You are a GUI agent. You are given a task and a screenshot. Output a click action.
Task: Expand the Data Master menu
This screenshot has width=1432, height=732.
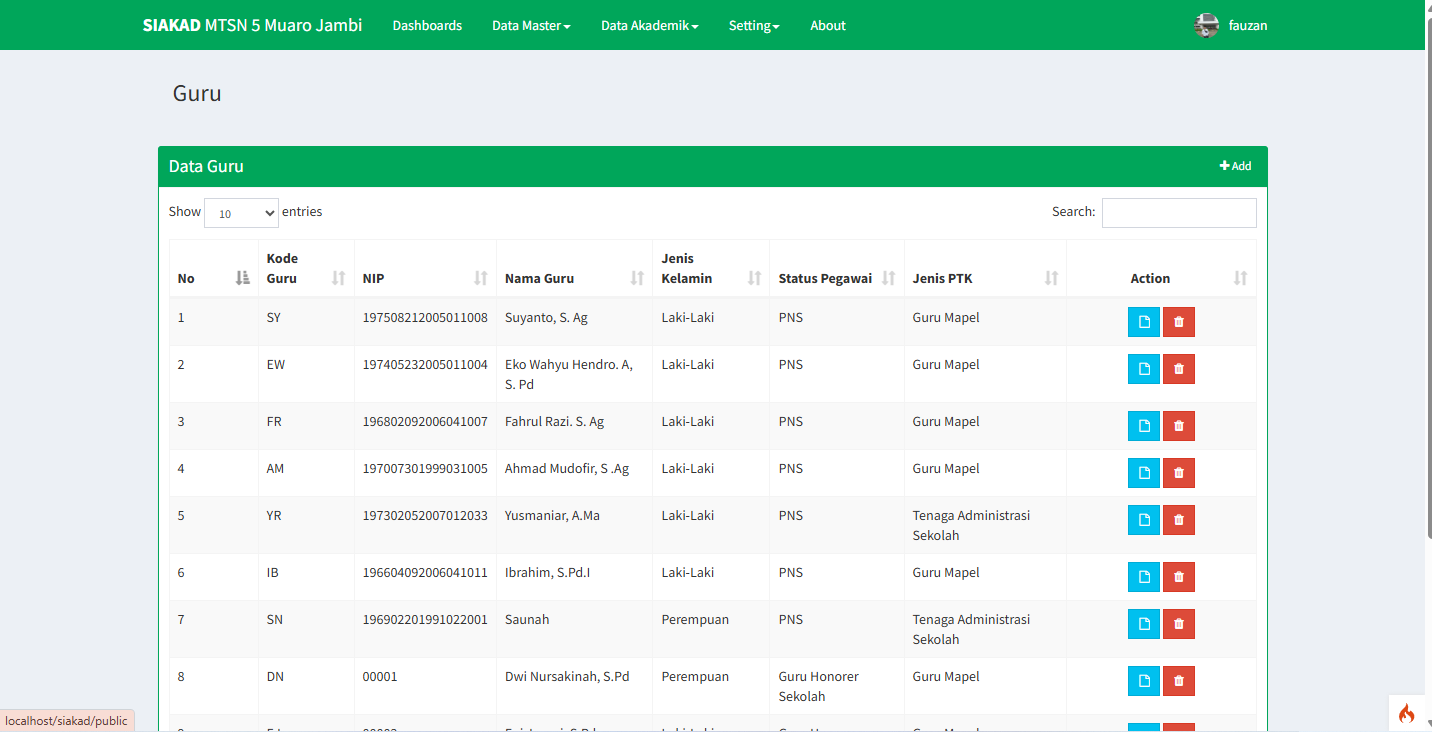pos(531,26)
